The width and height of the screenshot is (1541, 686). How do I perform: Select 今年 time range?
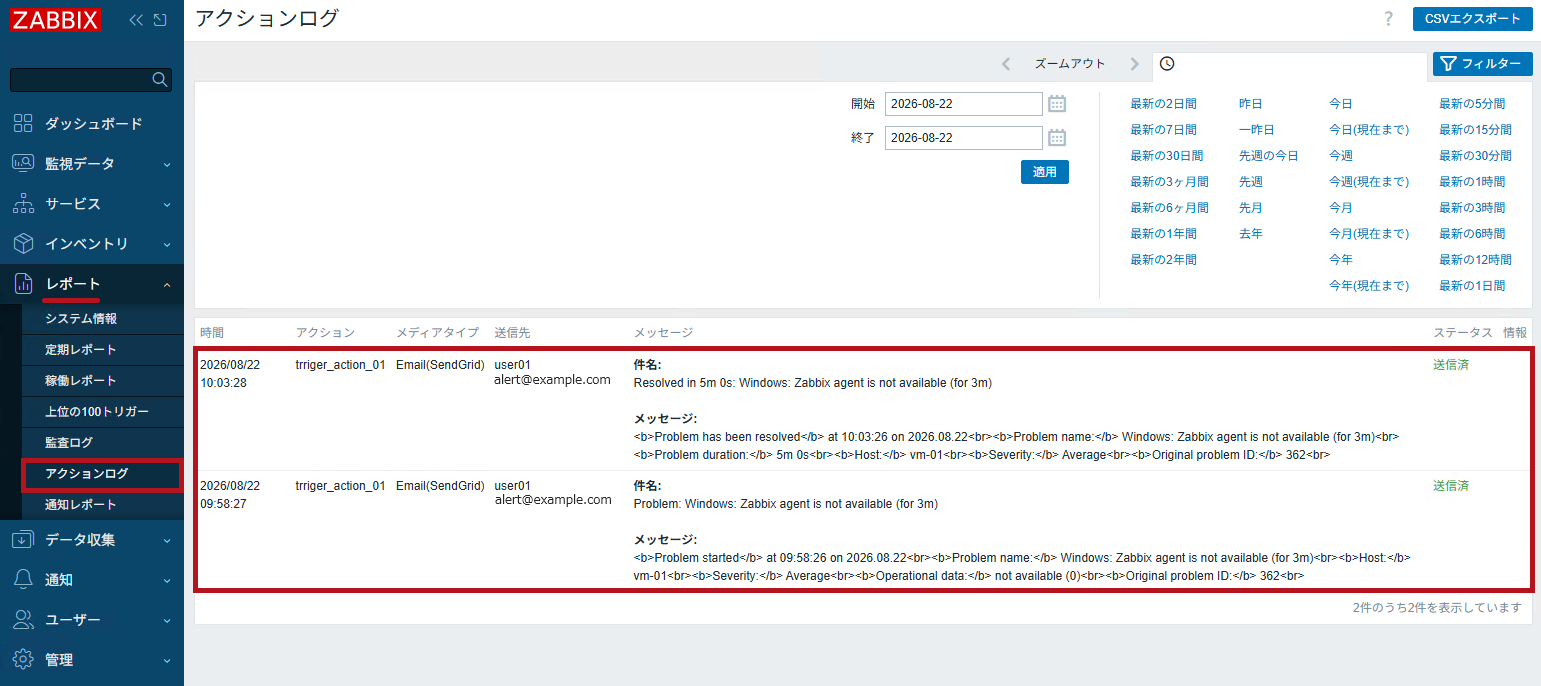click(1340, 259)
